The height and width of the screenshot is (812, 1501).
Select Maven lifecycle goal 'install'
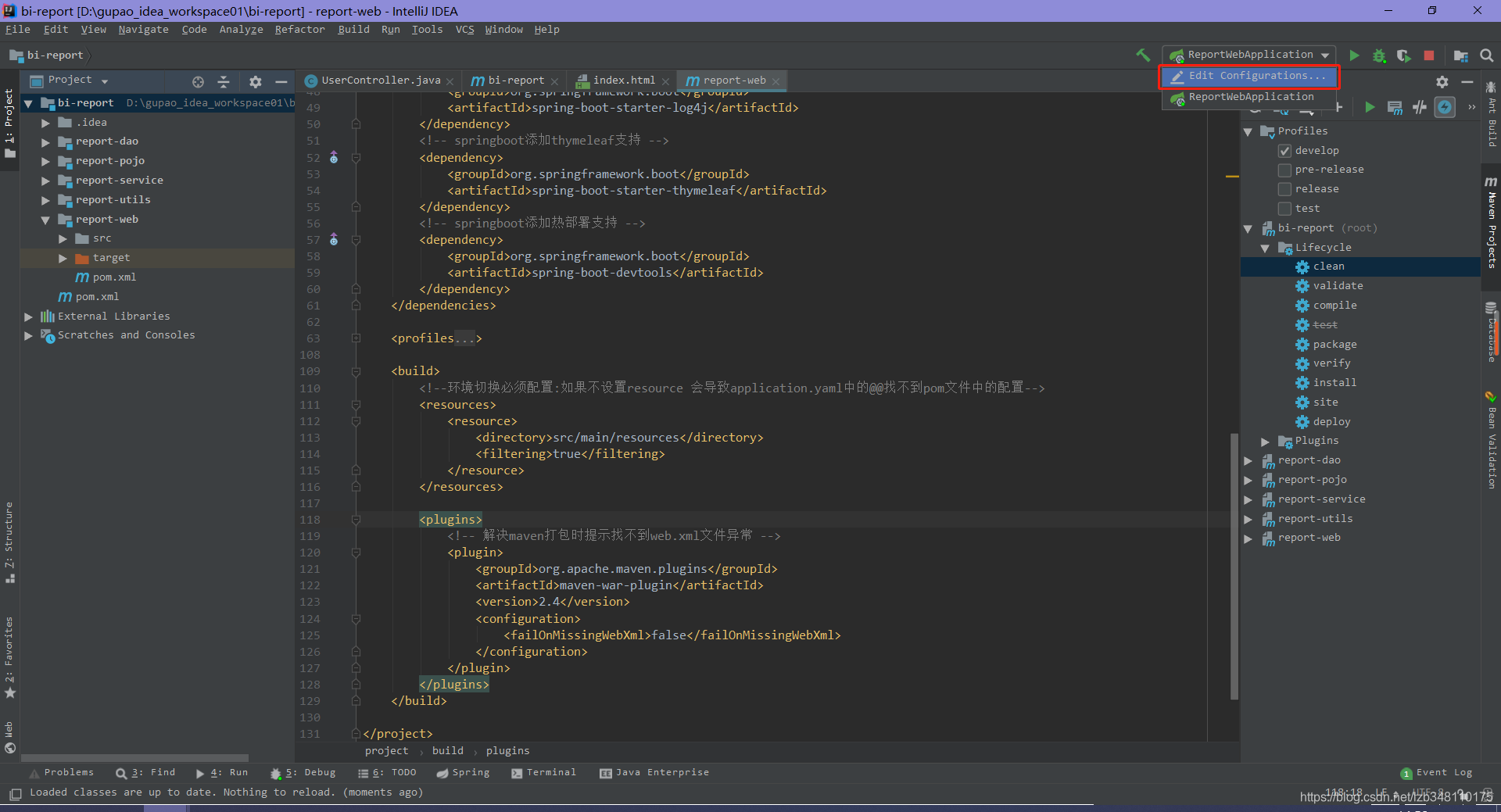(x=1334, y=383)
